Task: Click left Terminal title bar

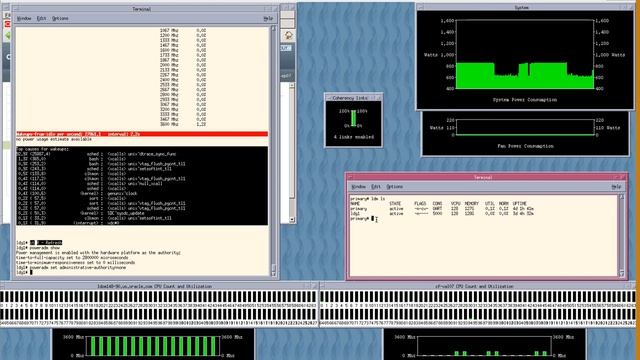Action: [x=142, y=9]
